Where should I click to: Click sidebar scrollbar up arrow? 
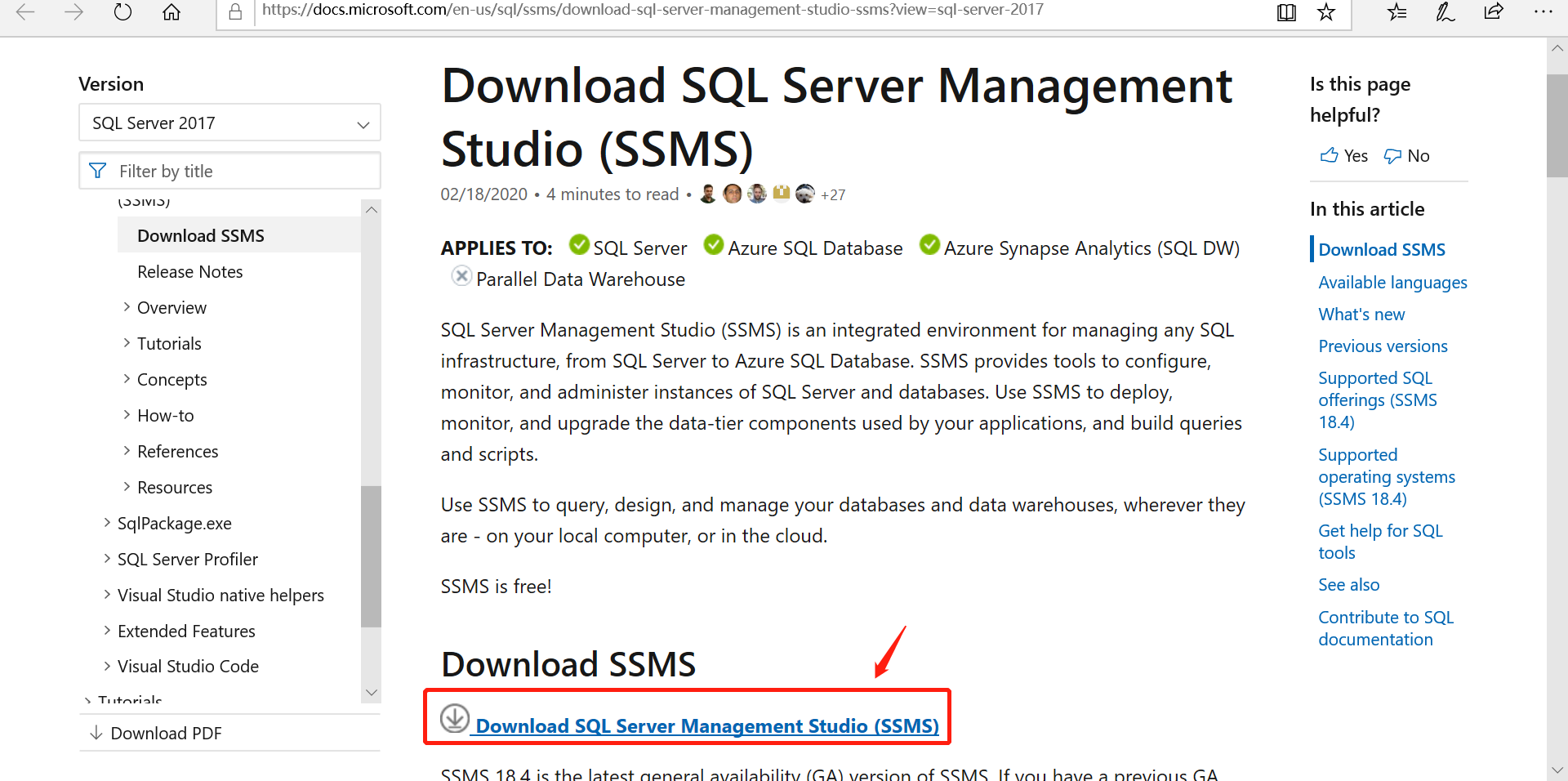372,210
